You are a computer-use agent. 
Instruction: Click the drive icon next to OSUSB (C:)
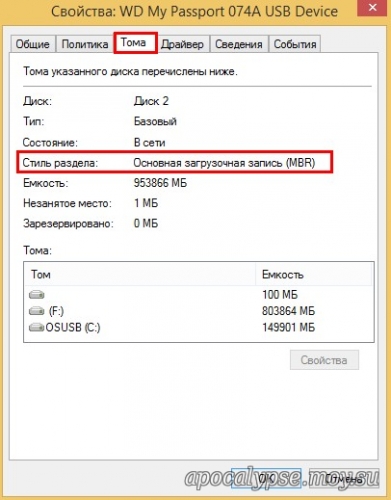pyautogui.click(x=37, y=327)
